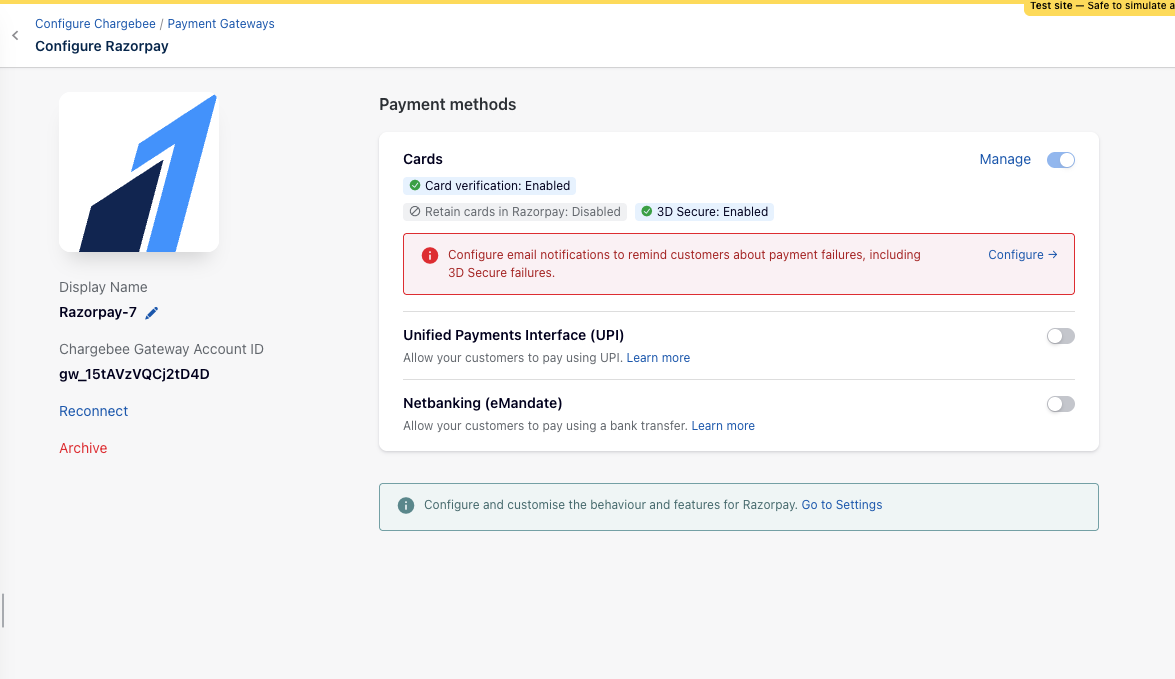Screen dimensions: 1175x679
Task: Click Netbanking (eMandate) heading
Action: pos(483,403)
